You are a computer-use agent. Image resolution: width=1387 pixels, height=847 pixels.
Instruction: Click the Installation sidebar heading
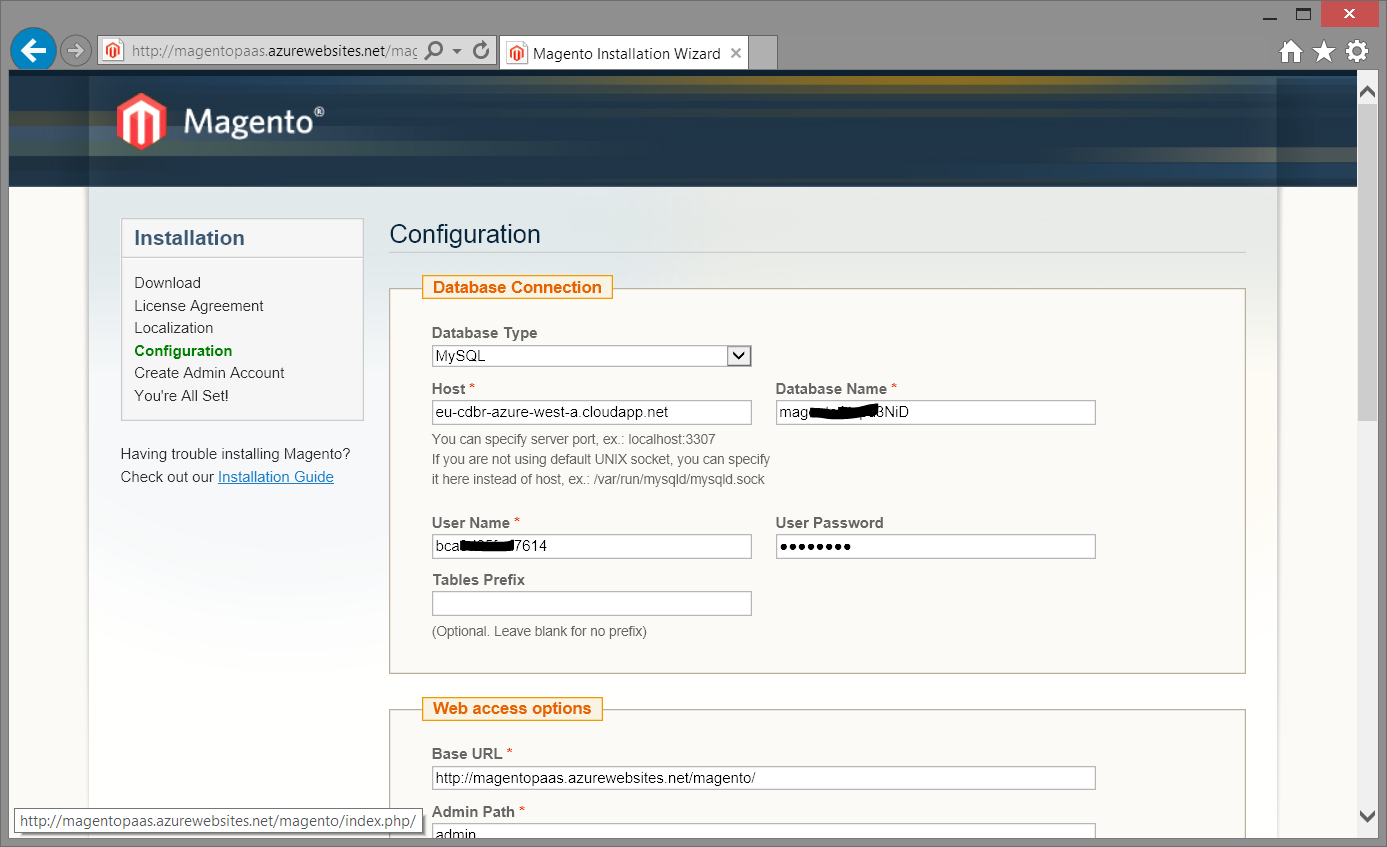(190, 238)
